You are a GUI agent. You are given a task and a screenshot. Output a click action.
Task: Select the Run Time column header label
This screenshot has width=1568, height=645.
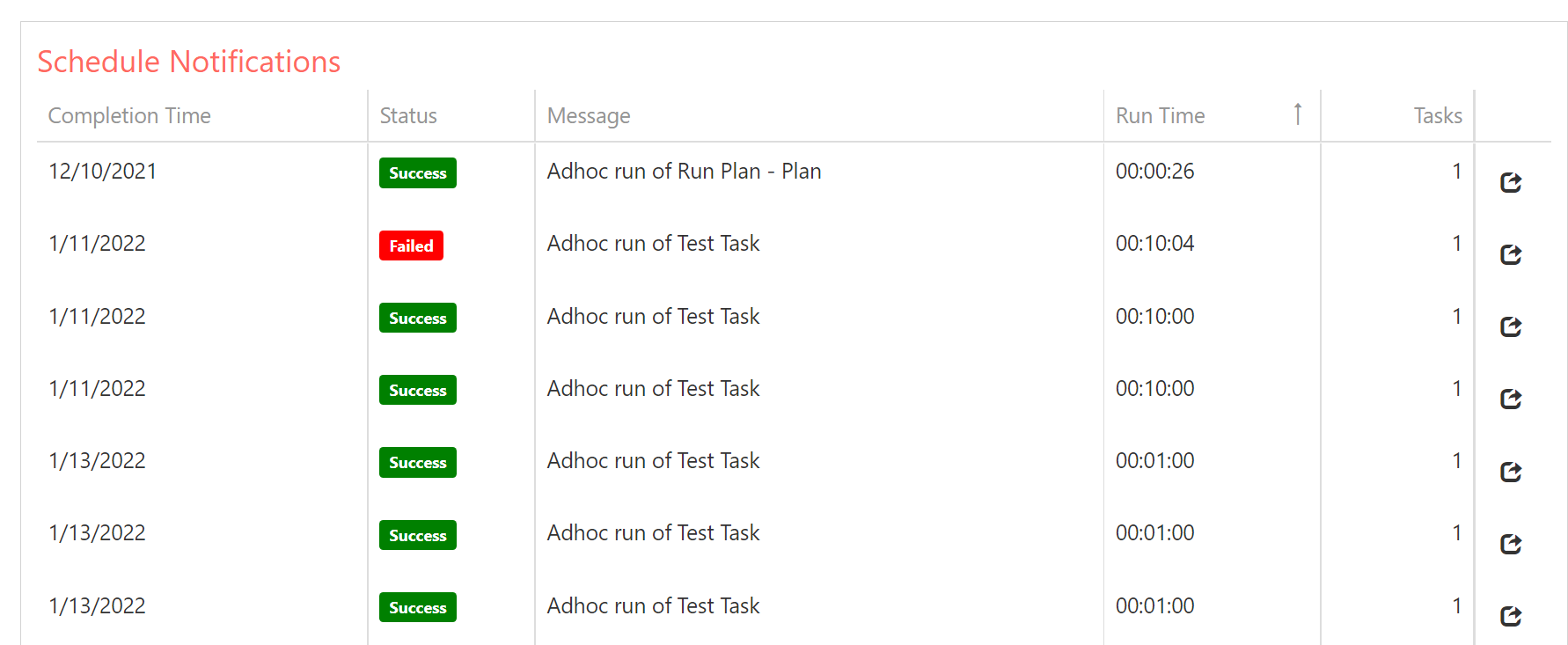[1160, 116]
